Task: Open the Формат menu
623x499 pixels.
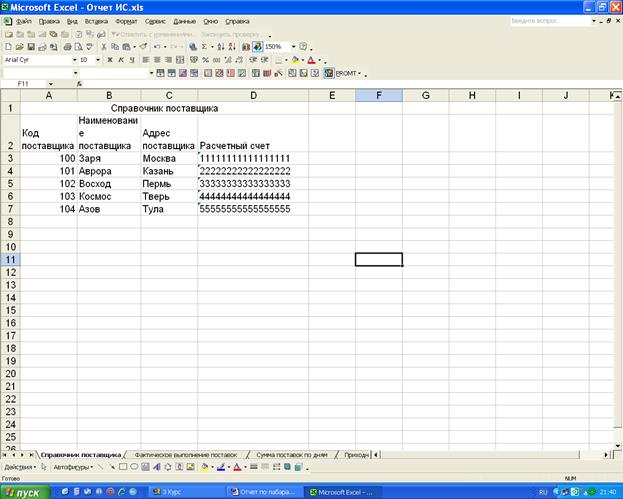Action: click(126, 21)
